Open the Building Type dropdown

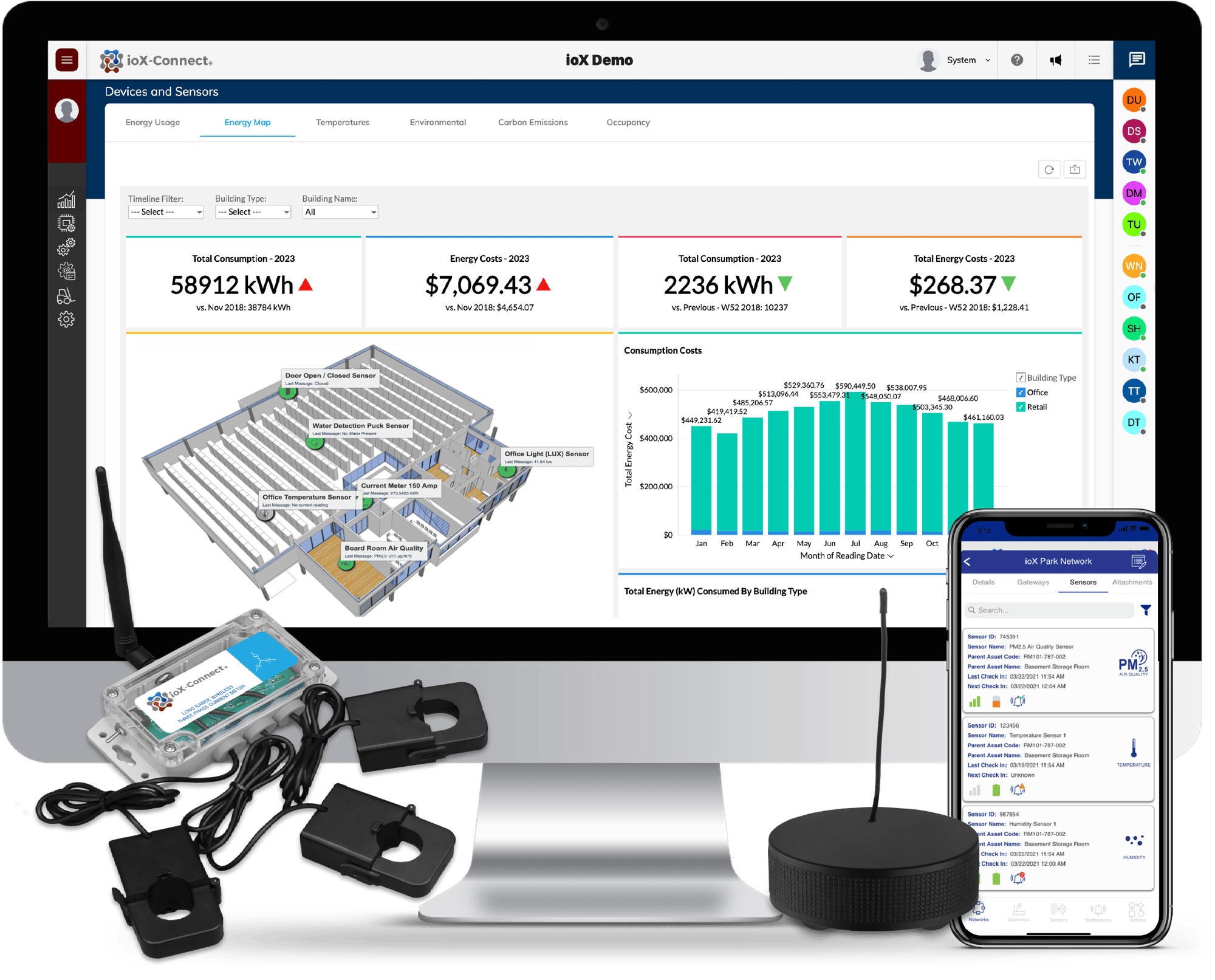pyautogui.click(x=253, y=212)
